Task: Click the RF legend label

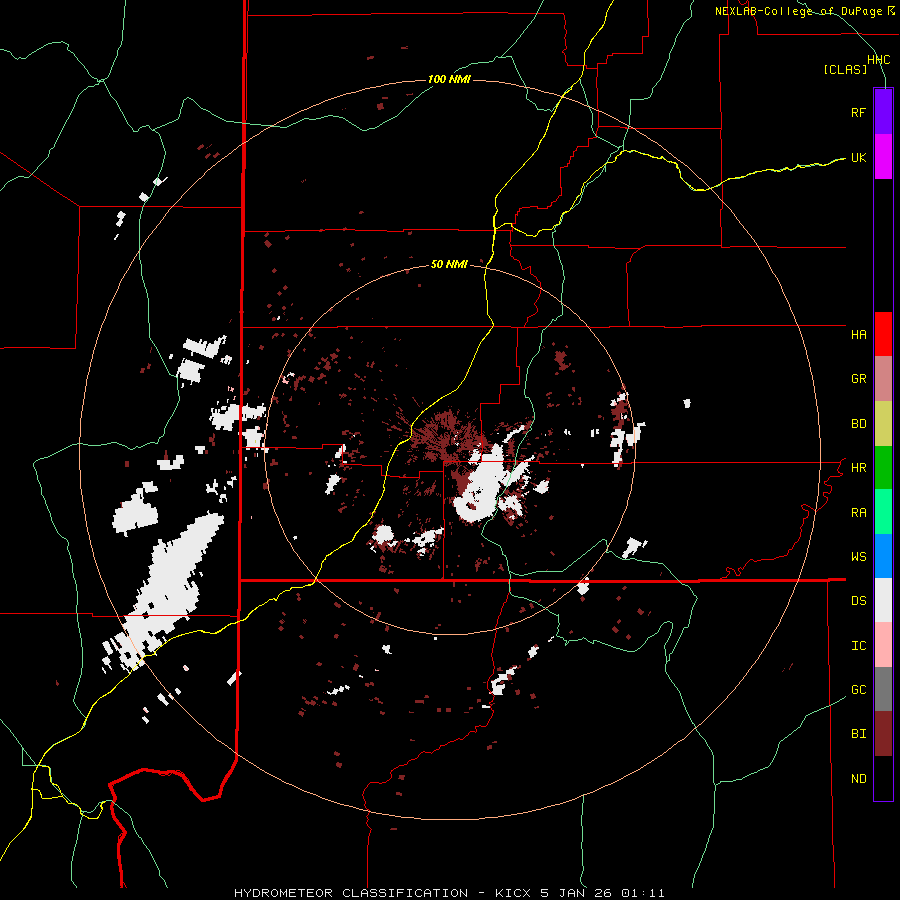Action: [858, 112]
